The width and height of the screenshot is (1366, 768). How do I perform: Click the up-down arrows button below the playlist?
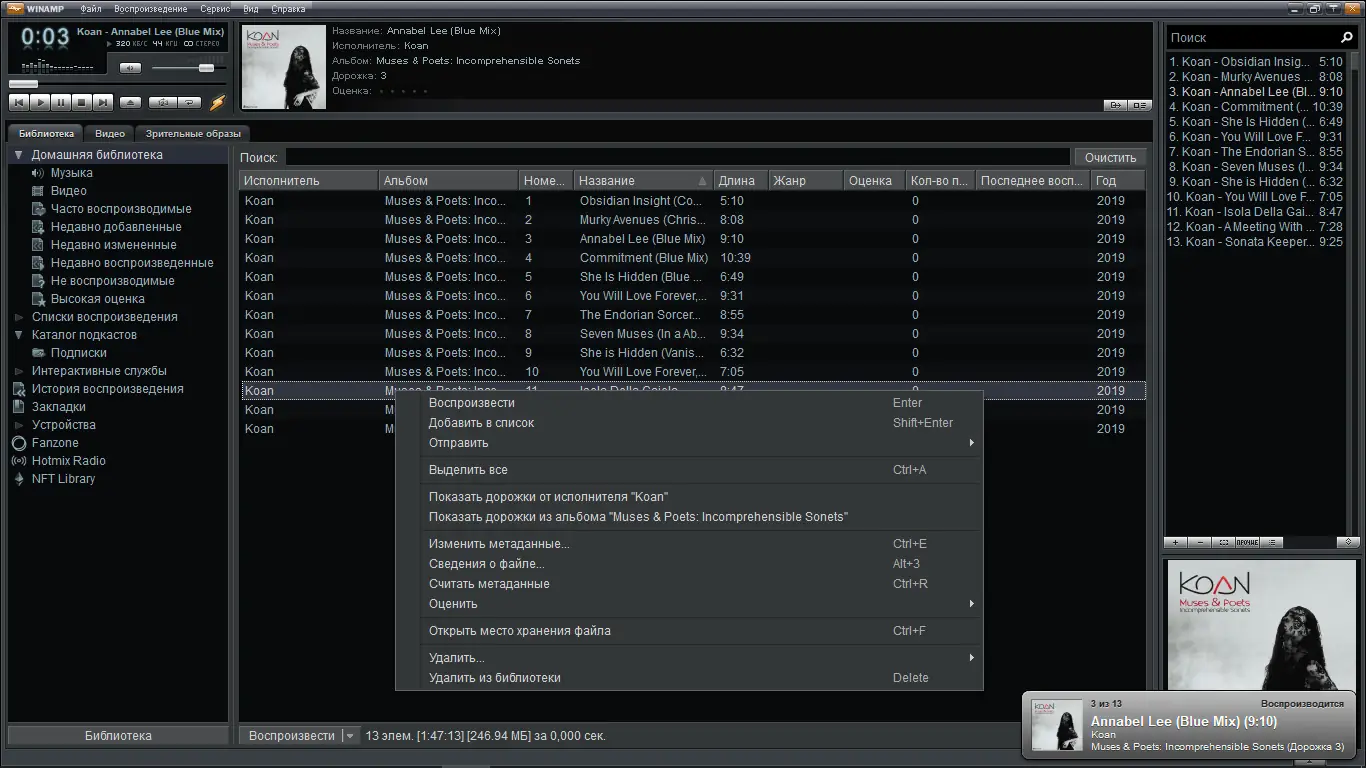(1347, 542)
